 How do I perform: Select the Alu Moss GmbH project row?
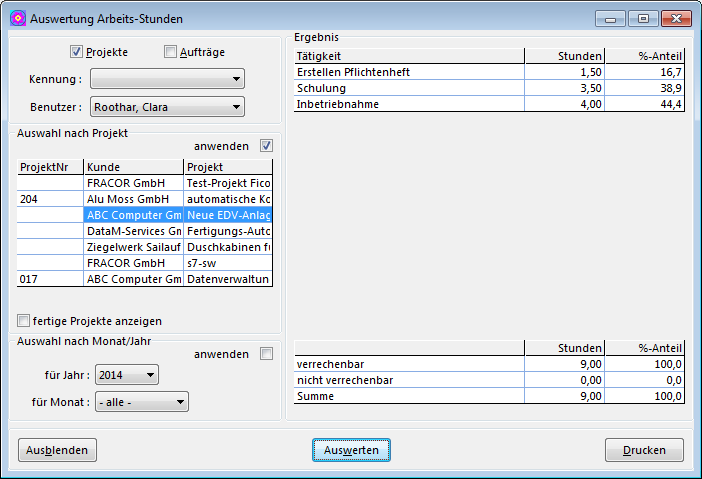tap(133, 200)
